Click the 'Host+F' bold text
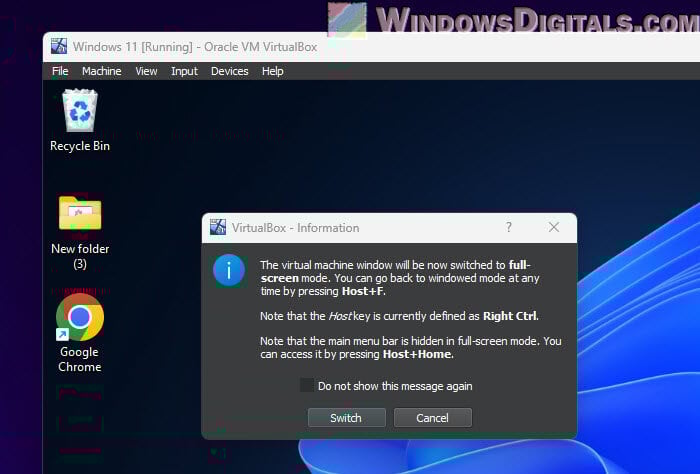700x474 pixels. pyautogui.click(x=362, y=291)
